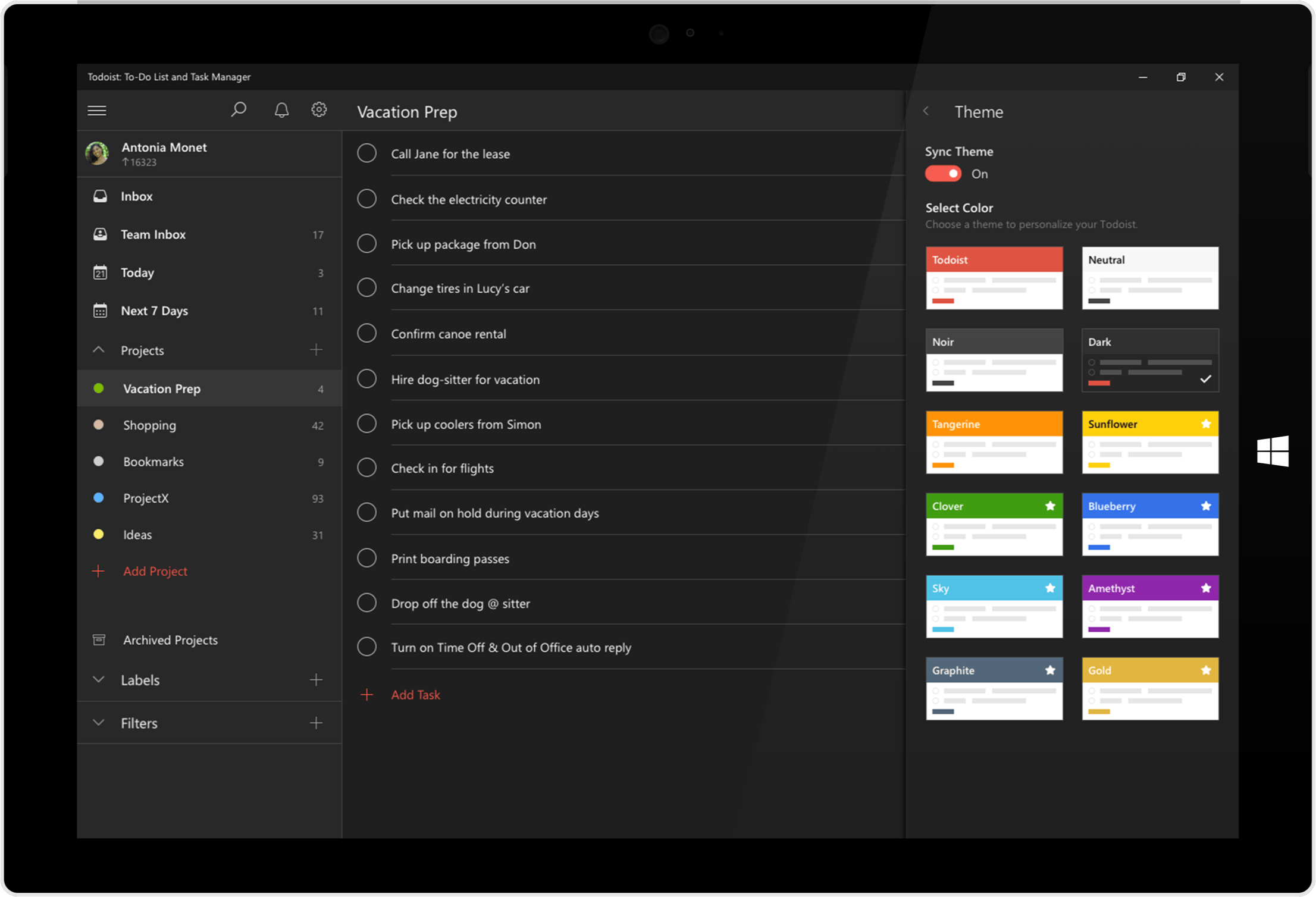Complete Check in for flights
The width and height of the screenshot is (1316, 897).
[367, 468]
